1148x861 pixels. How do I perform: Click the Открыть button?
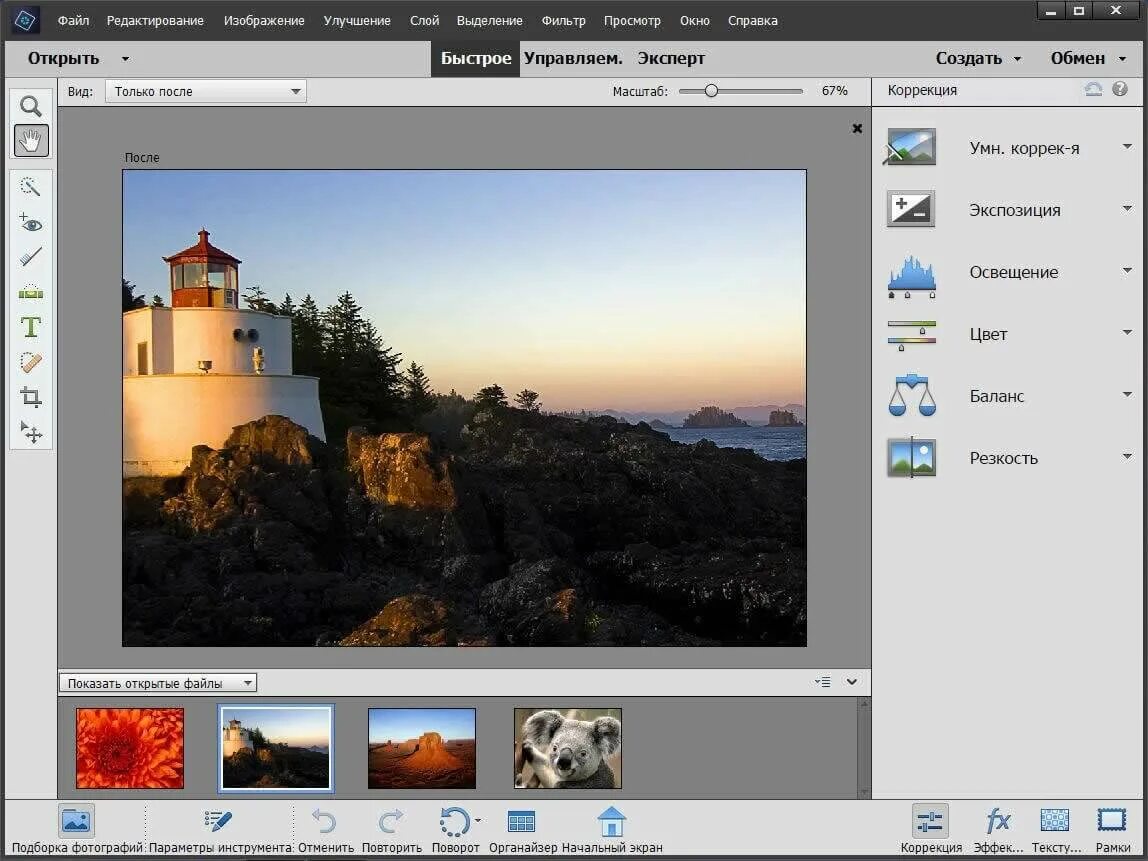click(63, 59)
